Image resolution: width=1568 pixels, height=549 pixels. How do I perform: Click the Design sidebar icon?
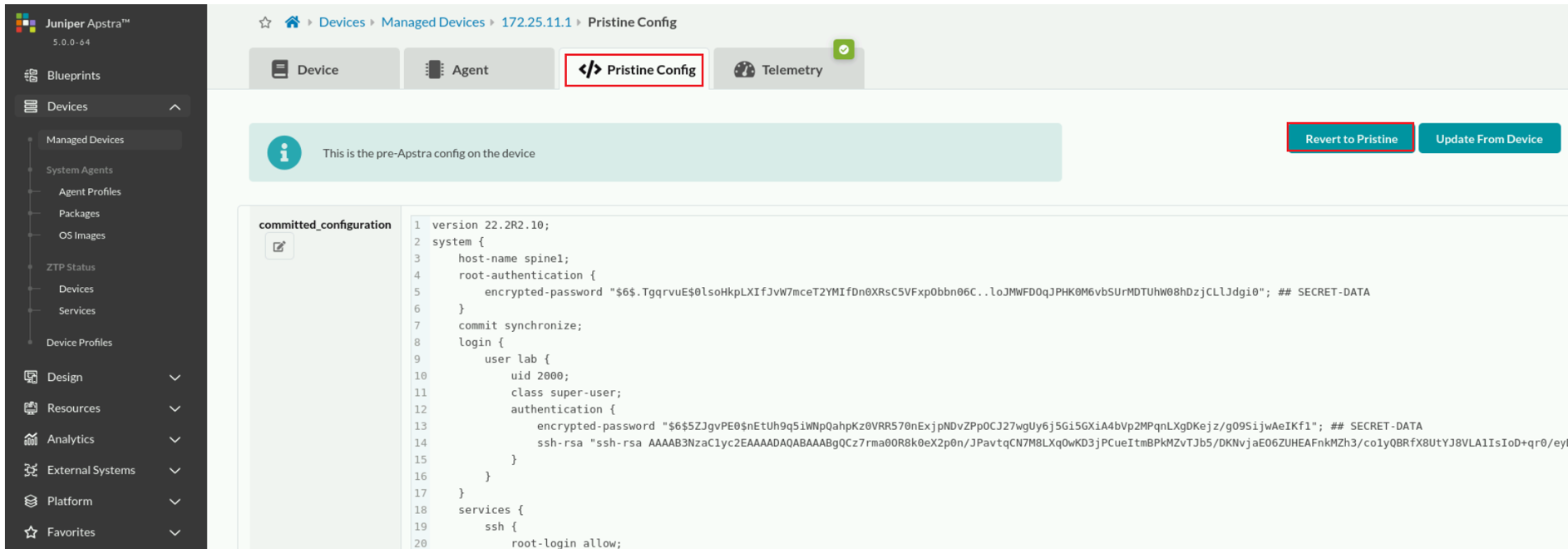pyautogui.click(x=31, y=377)
